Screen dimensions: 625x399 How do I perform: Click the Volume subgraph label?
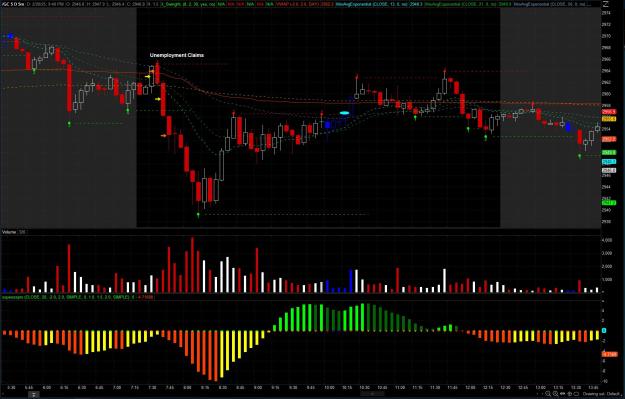9,232
